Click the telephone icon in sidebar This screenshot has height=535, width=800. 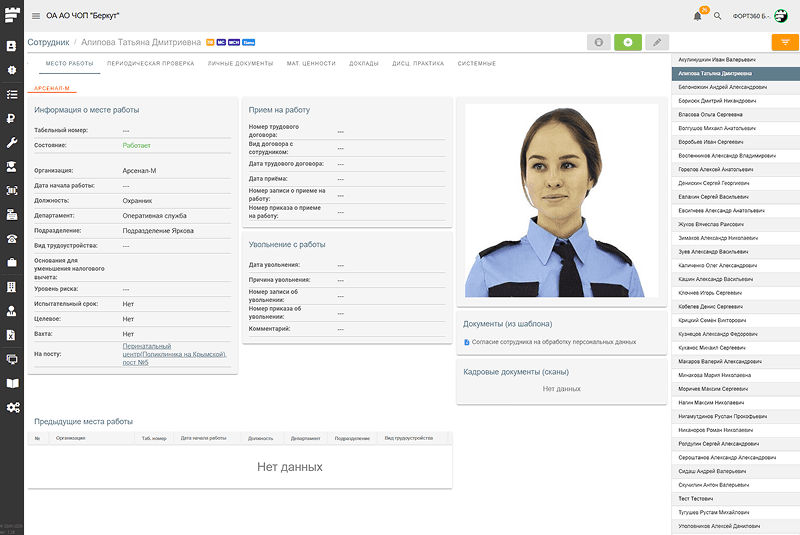pos(12,239)
